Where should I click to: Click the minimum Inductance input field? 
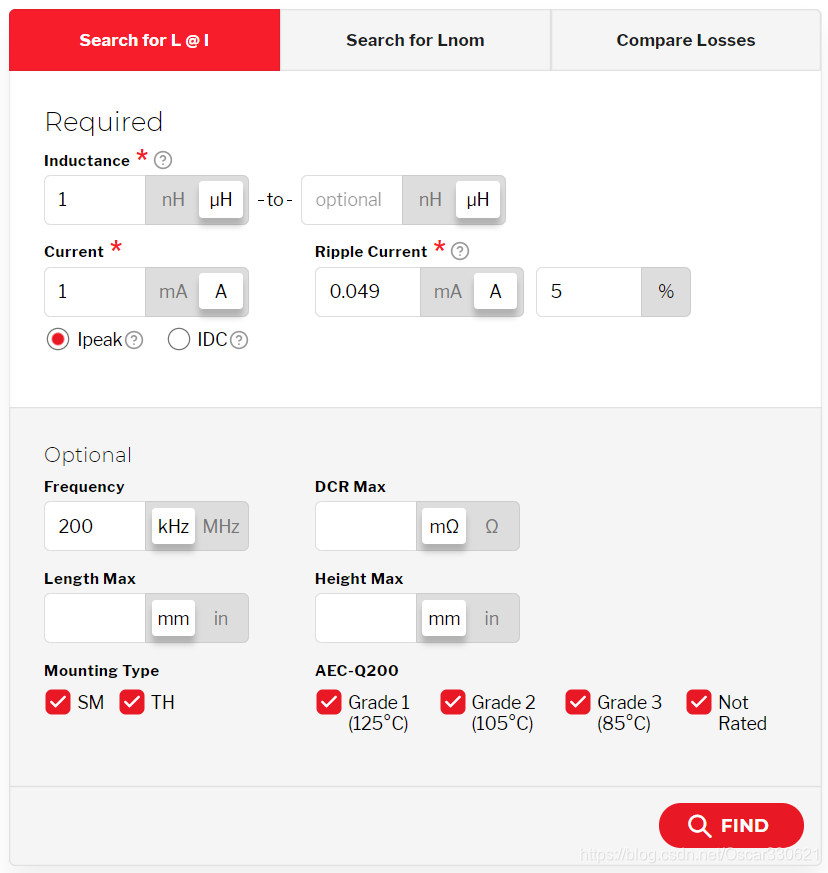(x=95, y=200)
